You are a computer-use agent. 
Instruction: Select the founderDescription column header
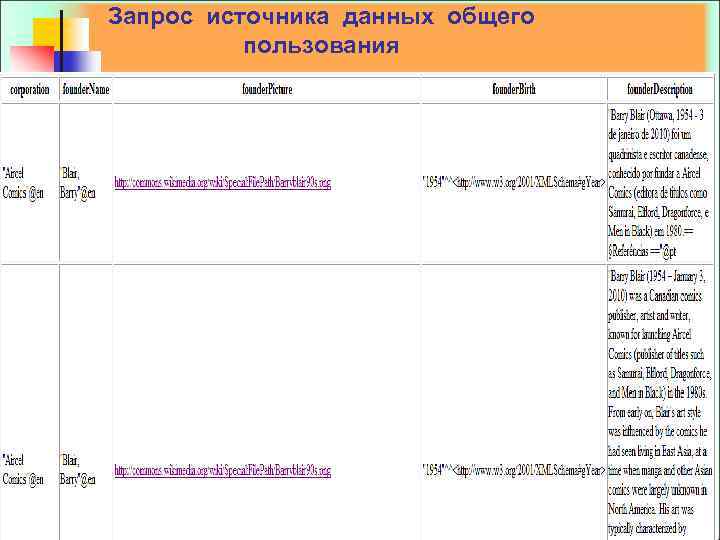(660, 89)
